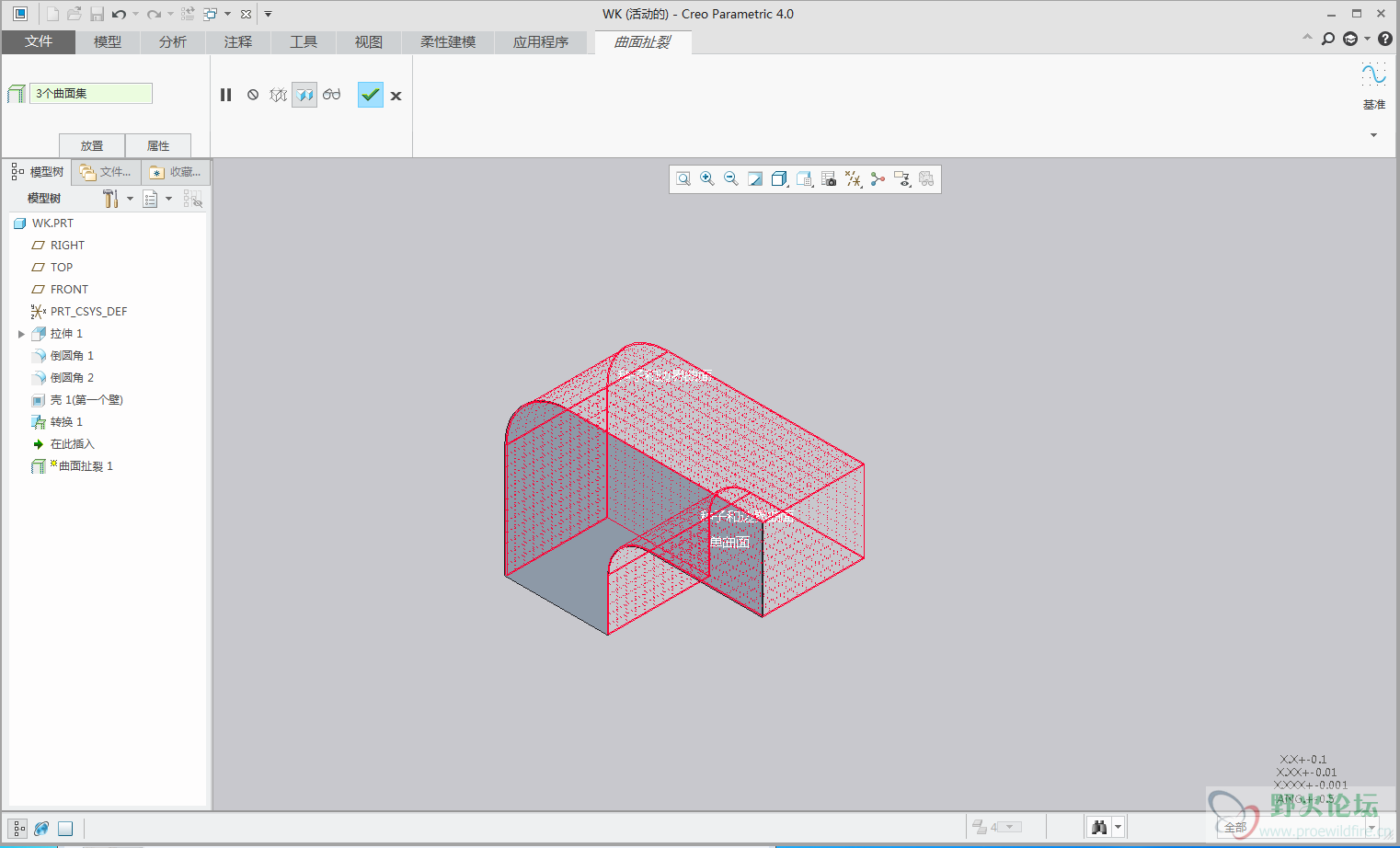Expand the 拉伸 1 feature node

click(x=21, y=334)
